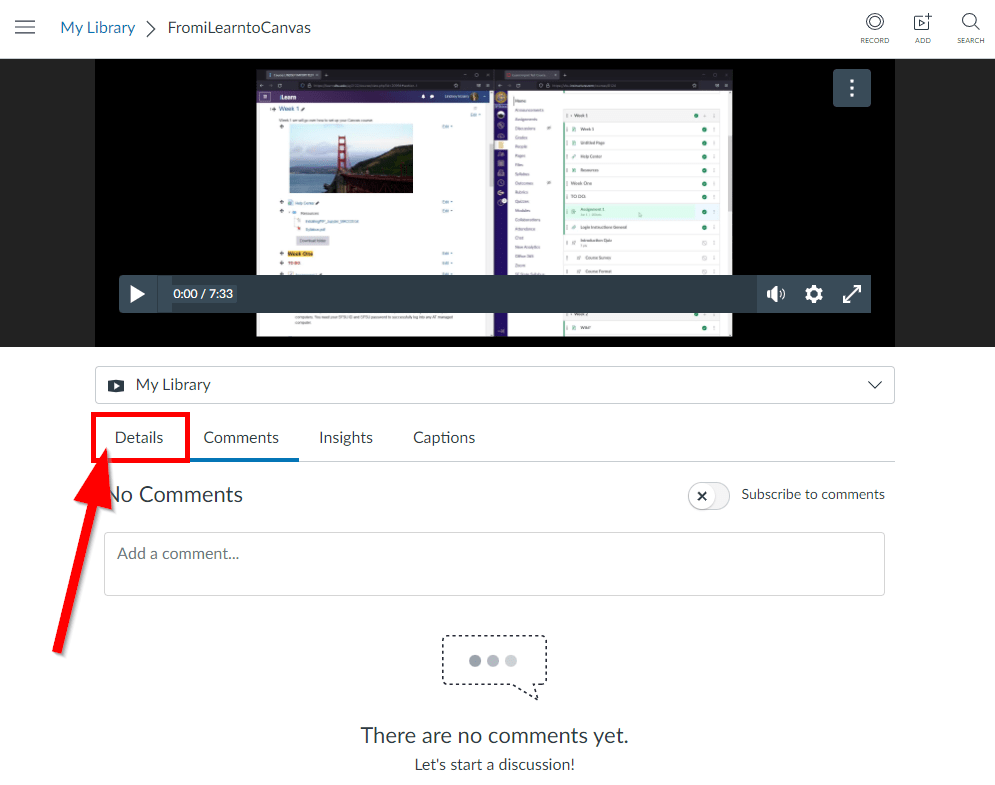
Task: Expand the My Library dropdown
Action: pyautogui.click(x=494, y=385)
